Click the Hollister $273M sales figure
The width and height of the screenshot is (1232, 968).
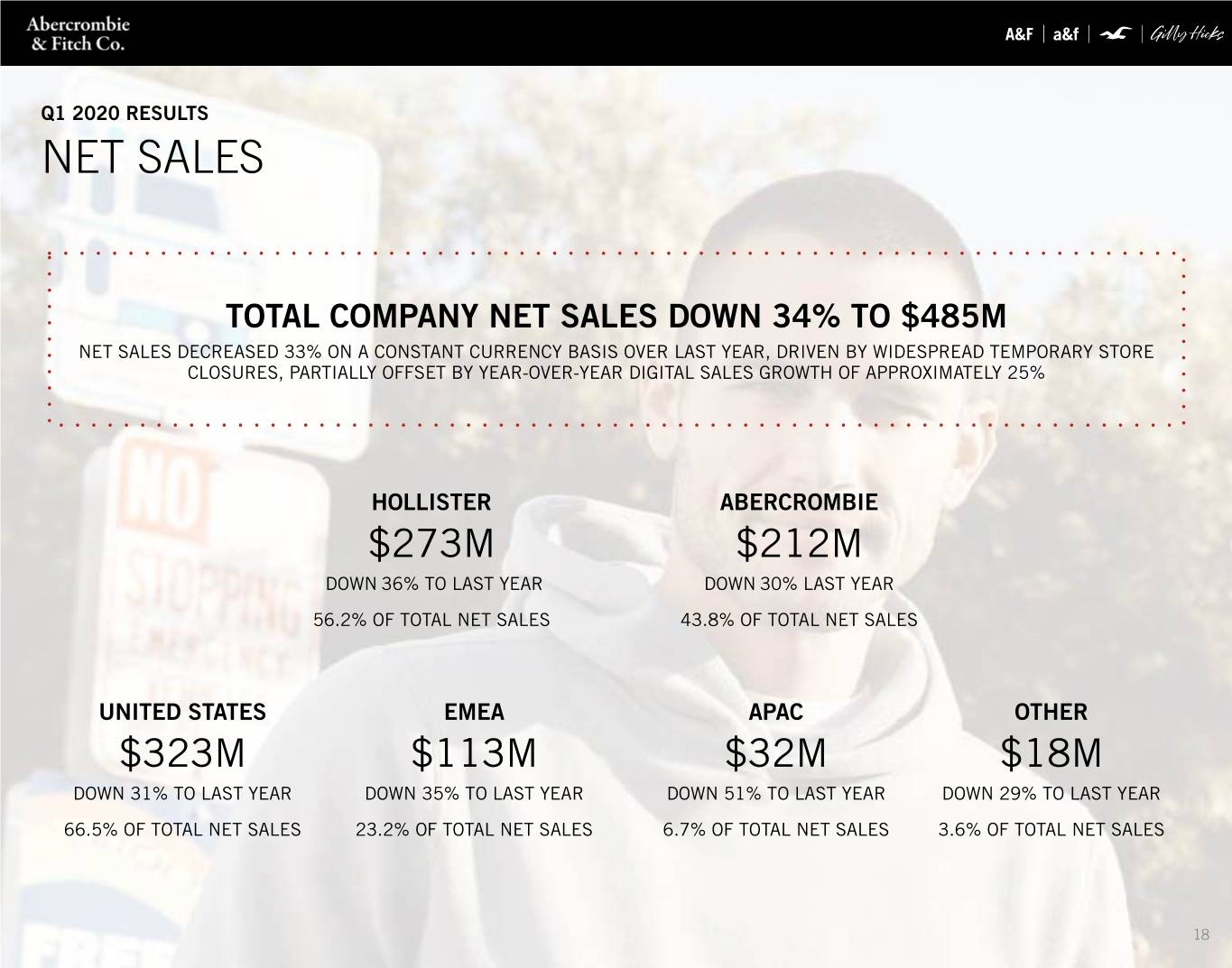click(431, 544)
